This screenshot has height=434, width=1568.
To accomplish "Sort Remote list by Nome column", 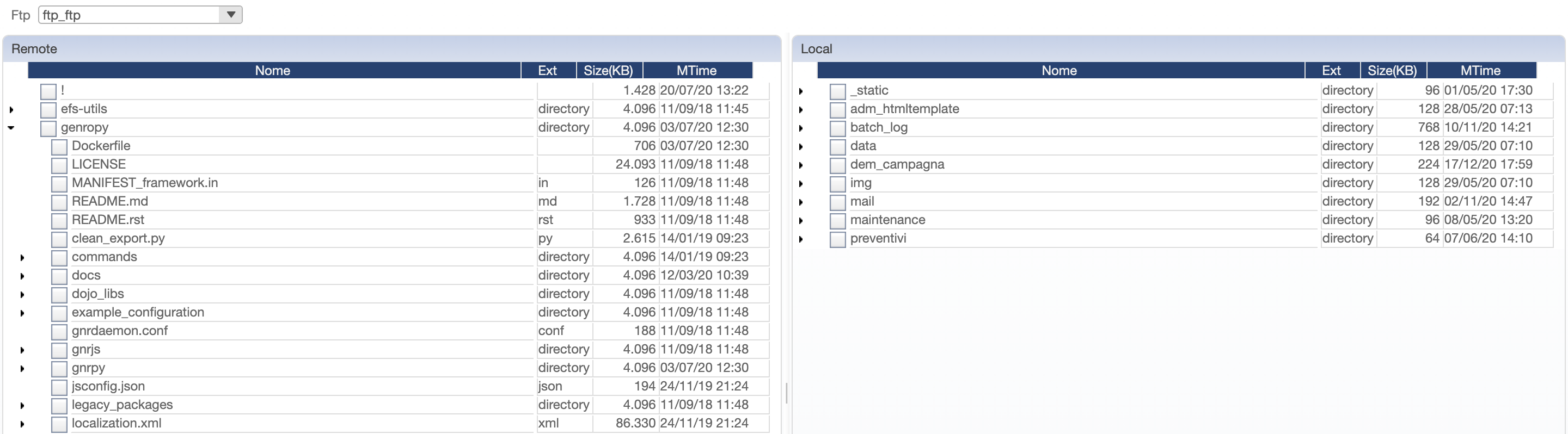I will click(274, 71).
